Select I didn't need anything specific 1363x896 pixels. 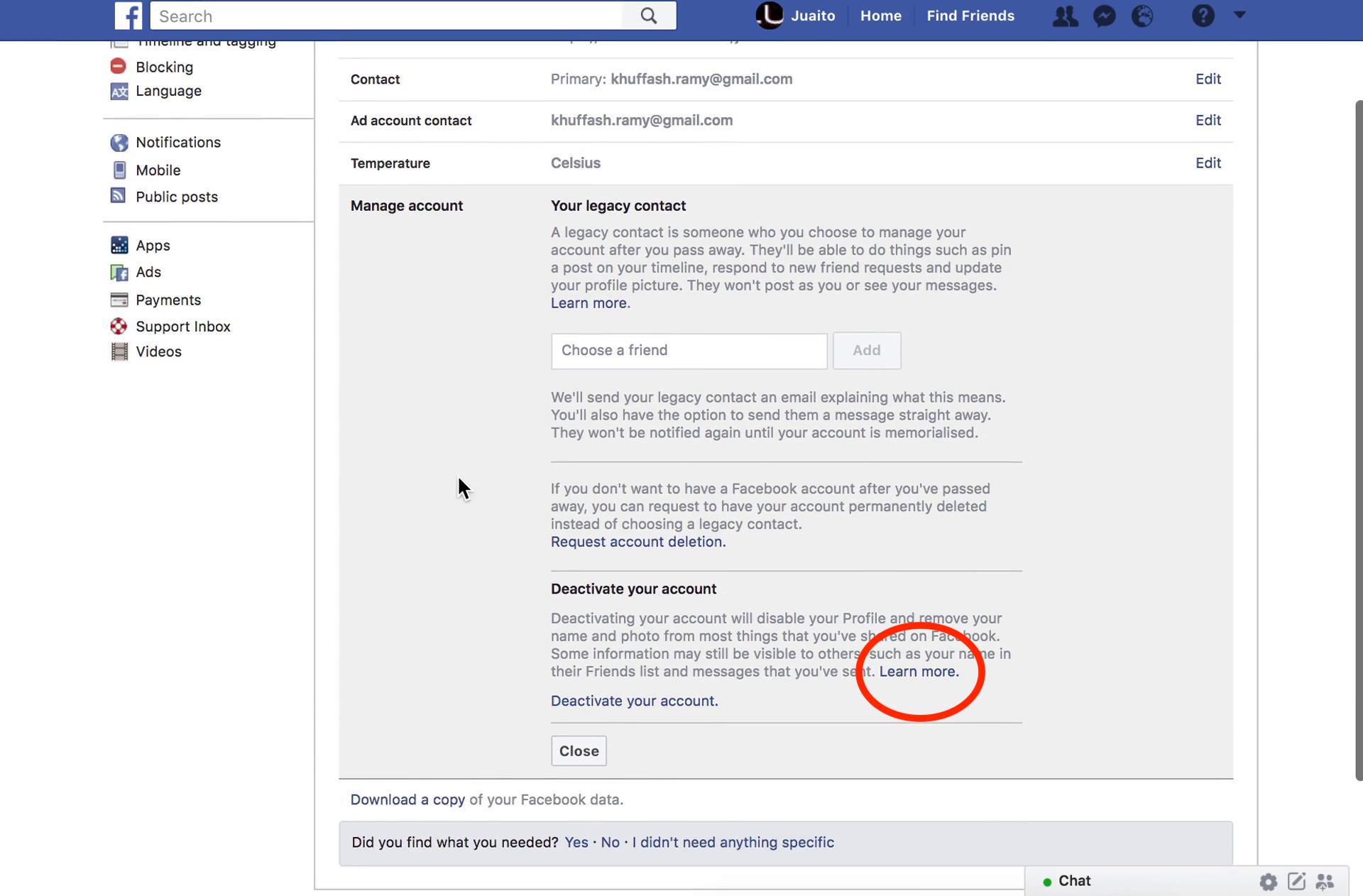(x=733, y=842)
